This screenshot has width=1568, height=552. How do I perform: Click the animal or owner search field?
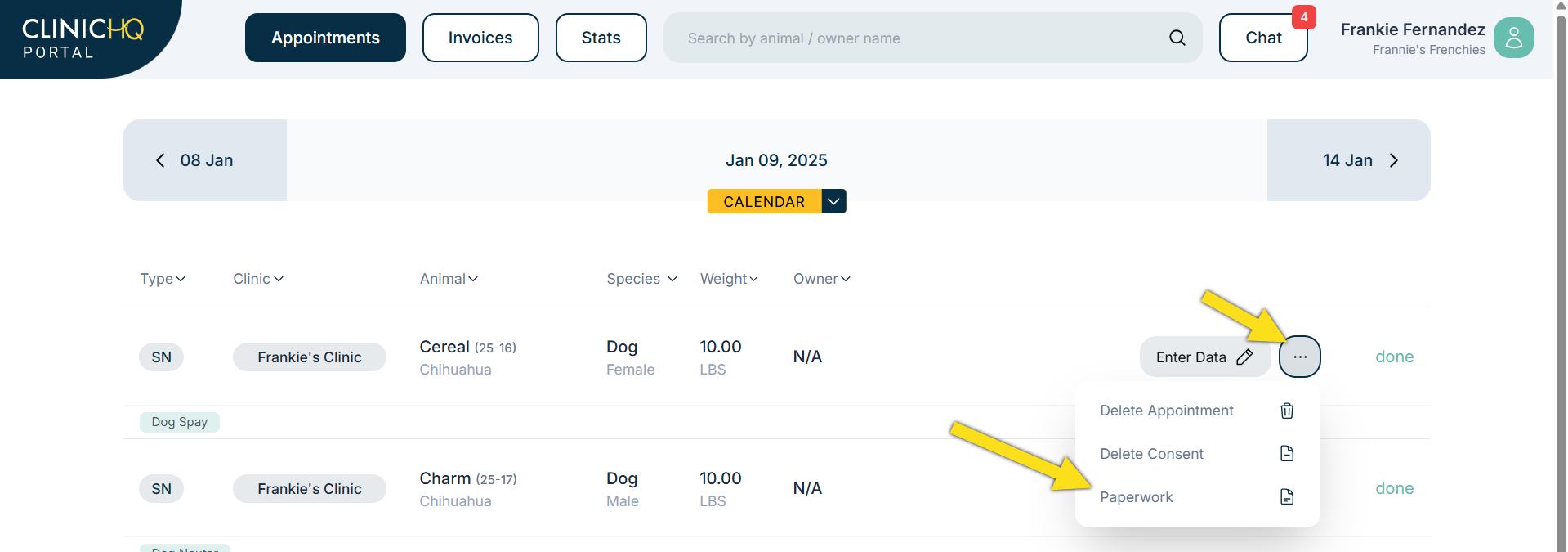point(915,38)
